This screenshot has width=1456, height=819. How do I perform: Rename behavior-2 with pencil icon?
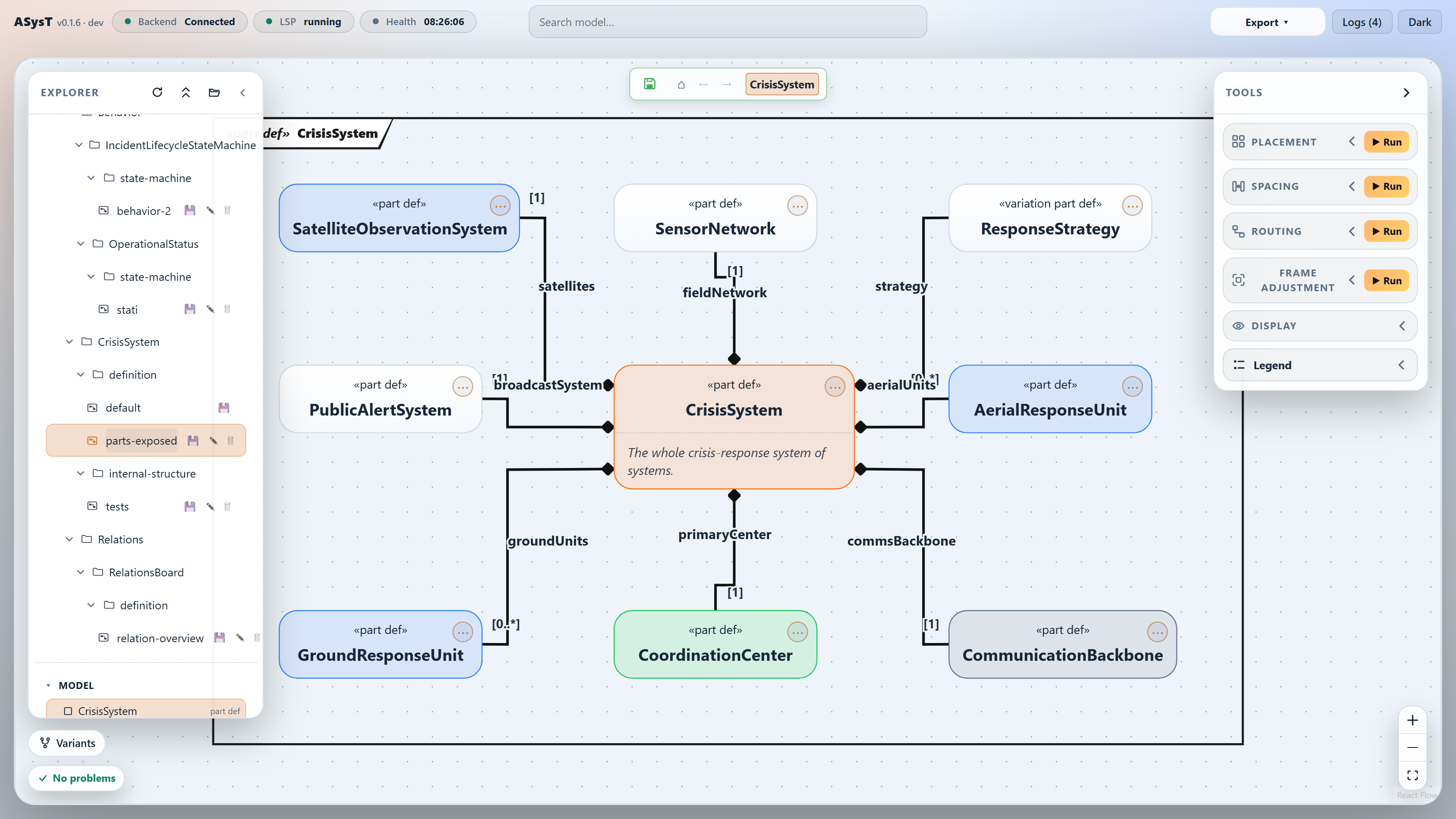[x=210, y=210]
